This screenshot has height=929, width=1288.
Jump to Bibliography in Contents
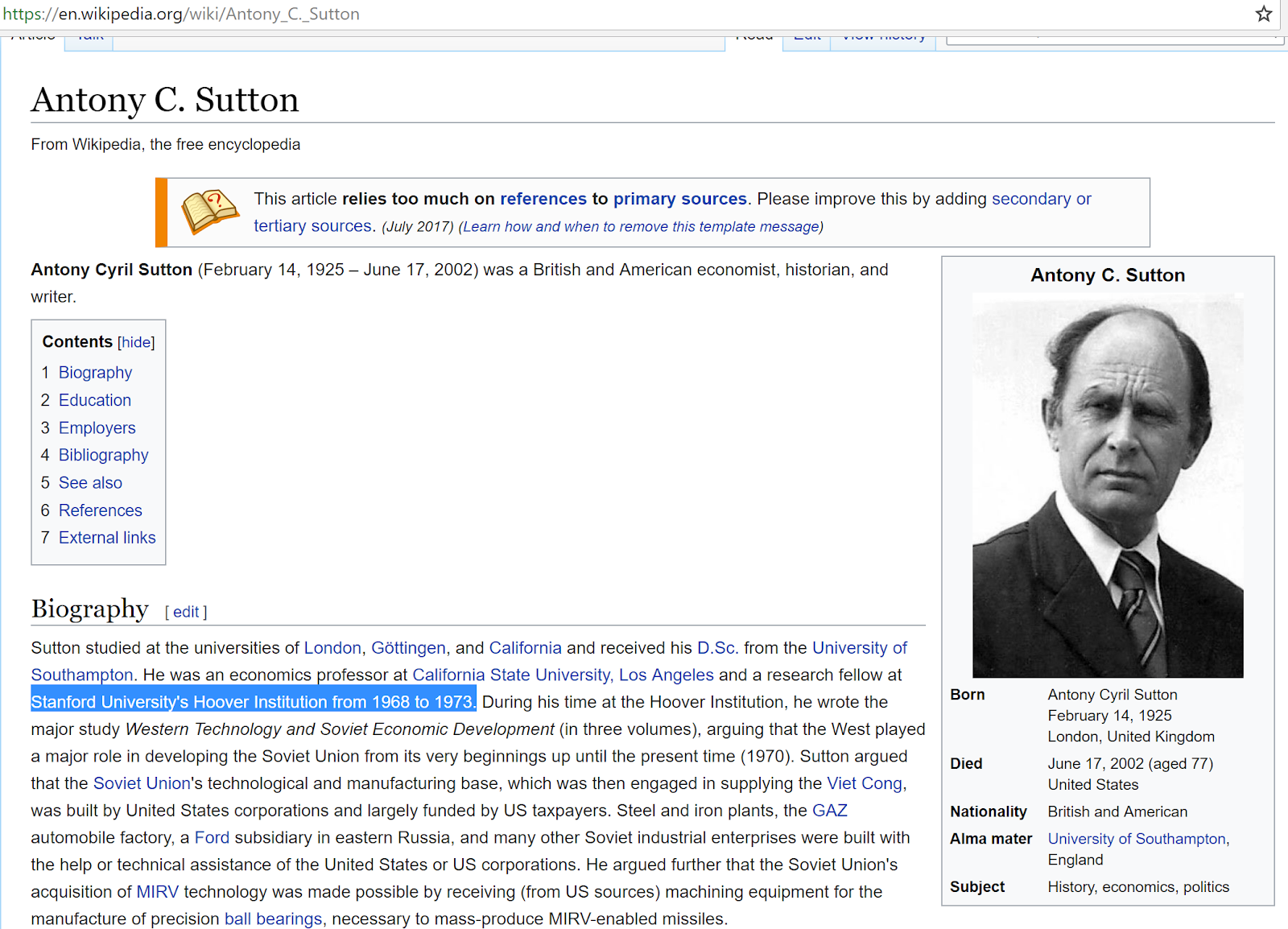click(x=104, y=456)
